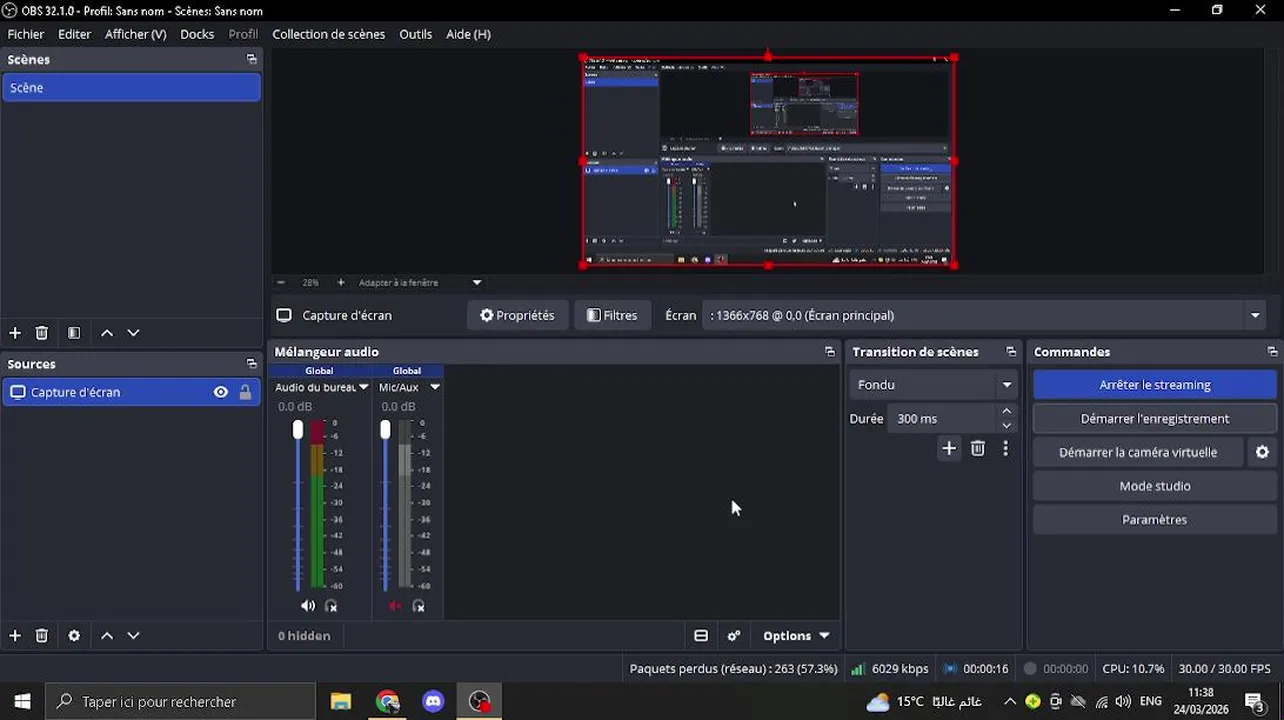Open the preview scaling 'Adapter à la fenêtre' dropdown
This screenshot has width=1284, height=720.
click(x=421, y=283)
